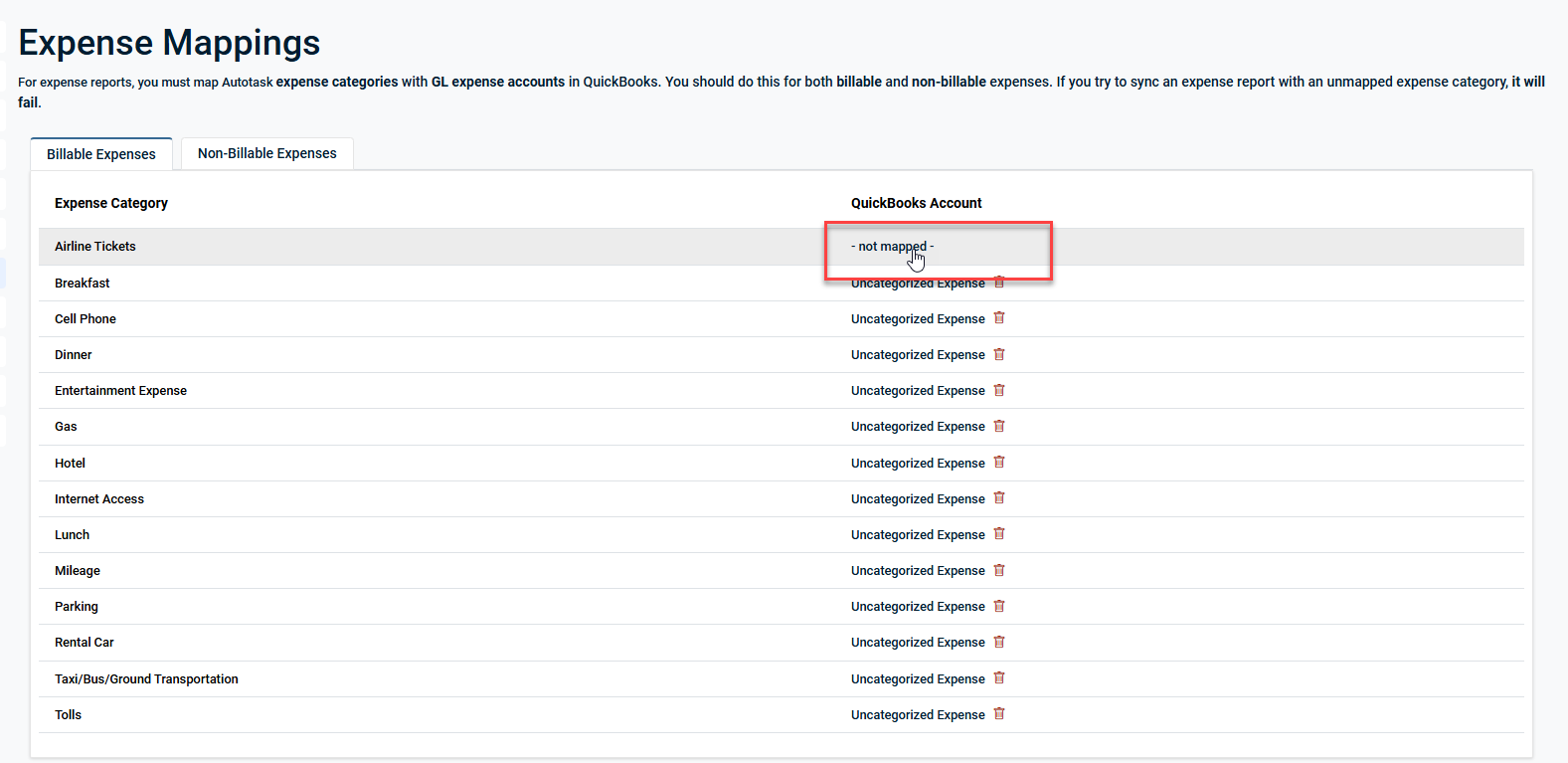The image size is (1568, 763).
Task: Select the Mileage expense category
Action: pyautogui.click(x=78, y=571)
